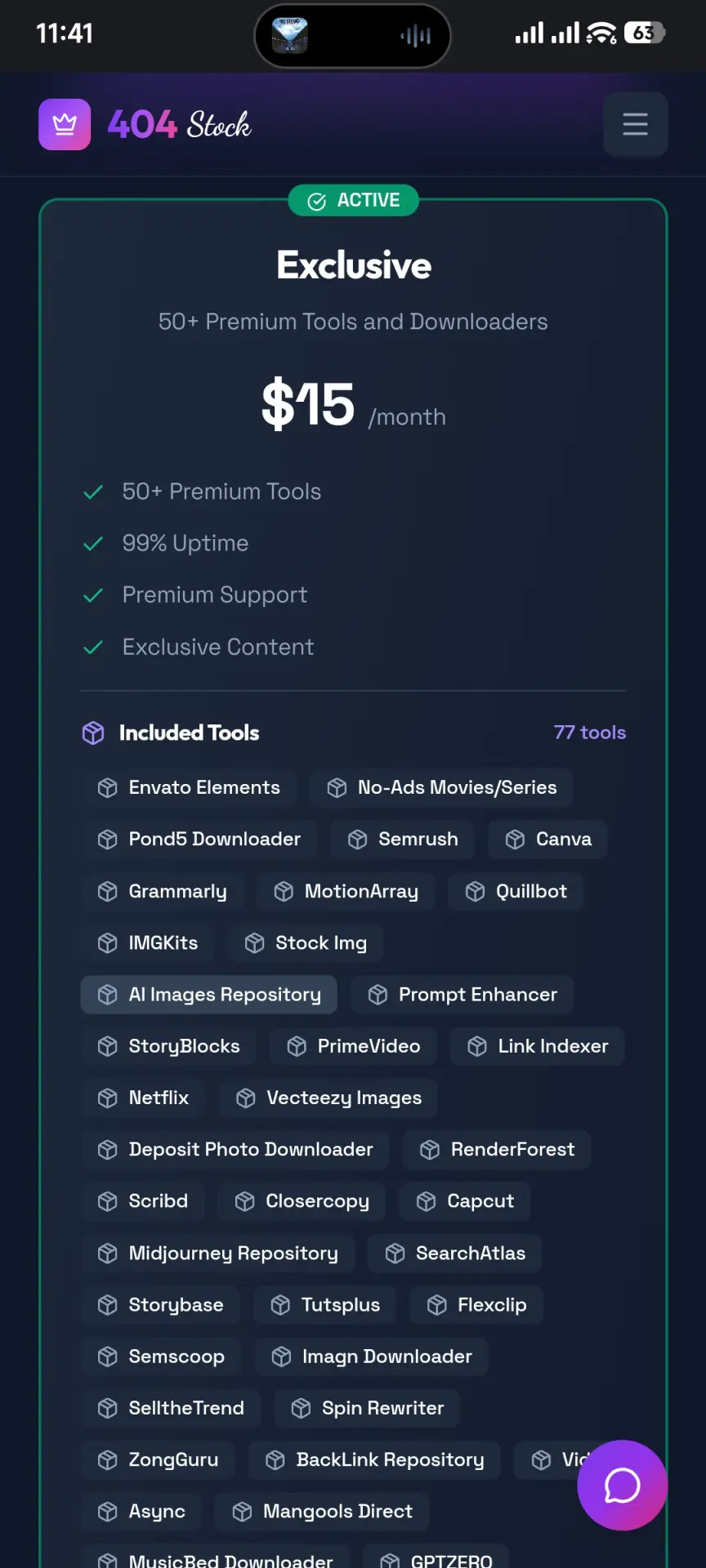
Task: Tap the Dynamic Island media thumbnail
Action: point(289,35)
